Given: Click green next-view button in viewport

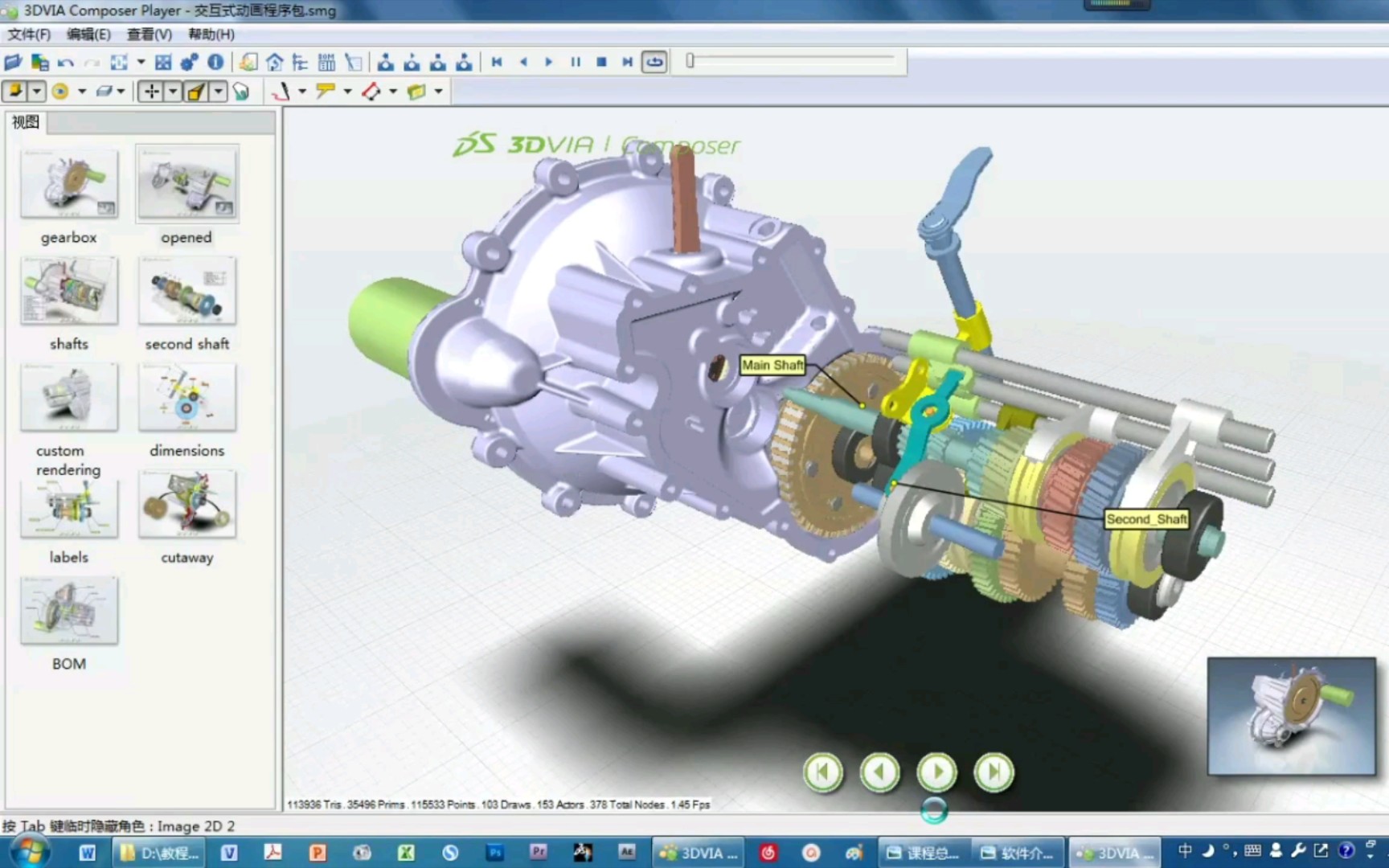Looking at the screenshot, I should coord(937,772).
